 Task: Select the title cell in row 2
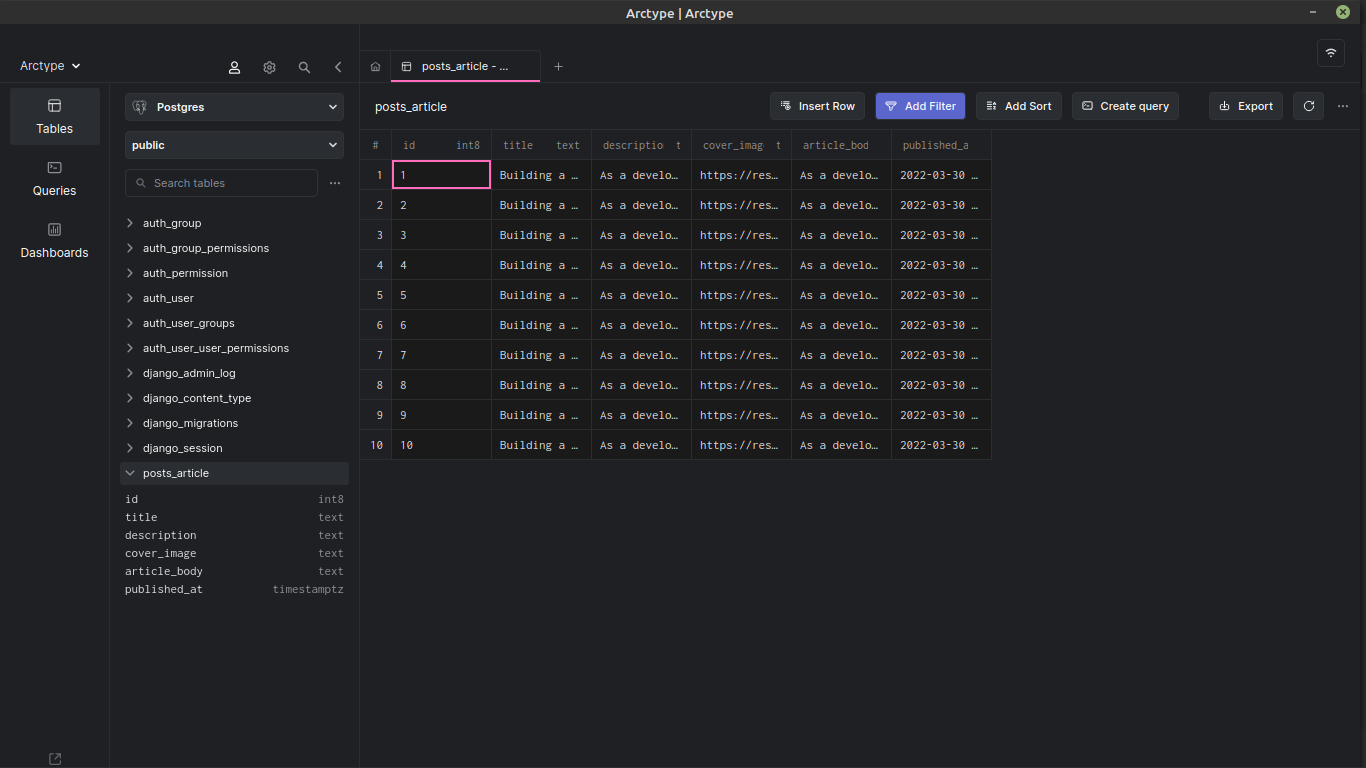(541, 205)
